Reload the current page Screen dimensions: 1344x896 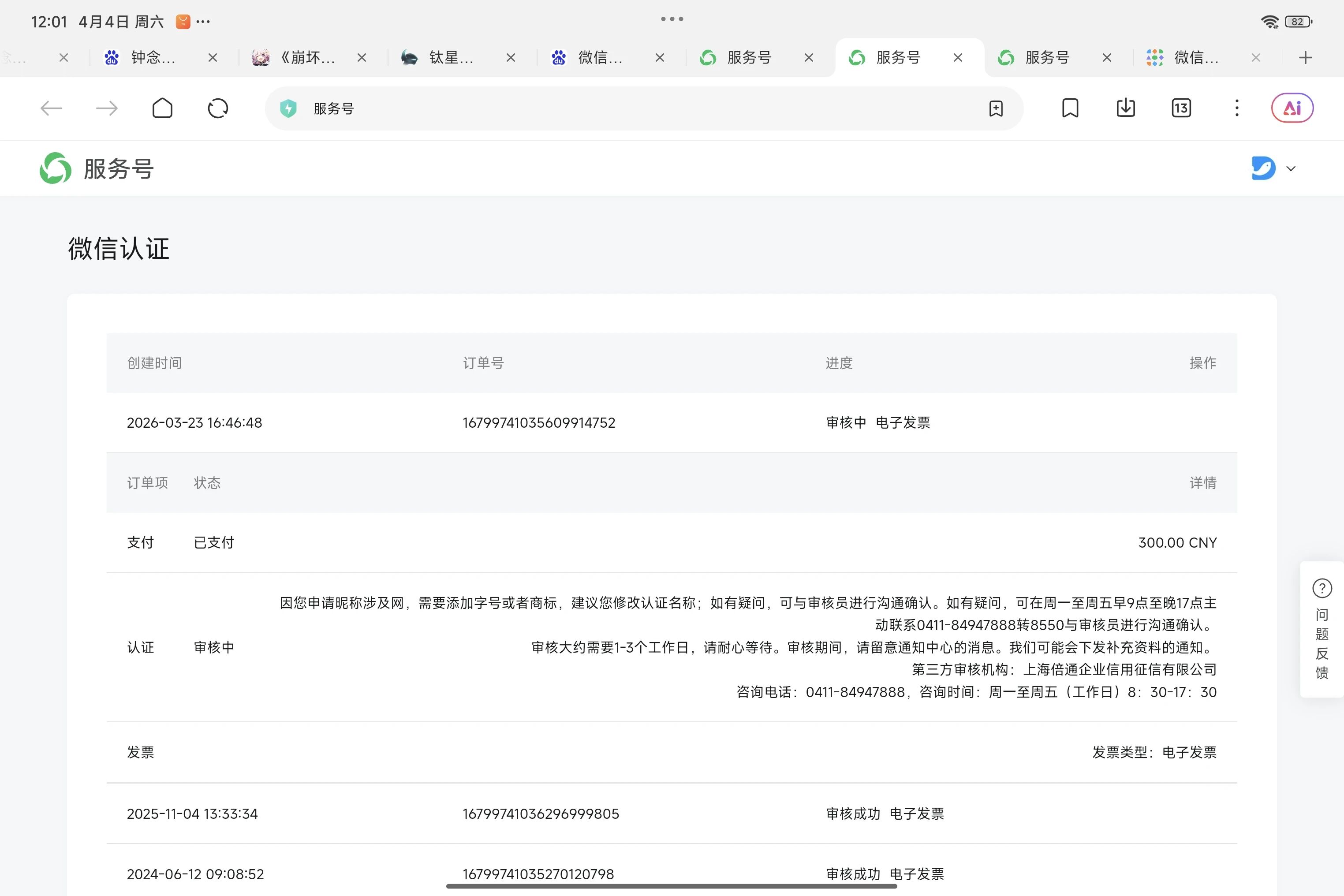[218, 108]
